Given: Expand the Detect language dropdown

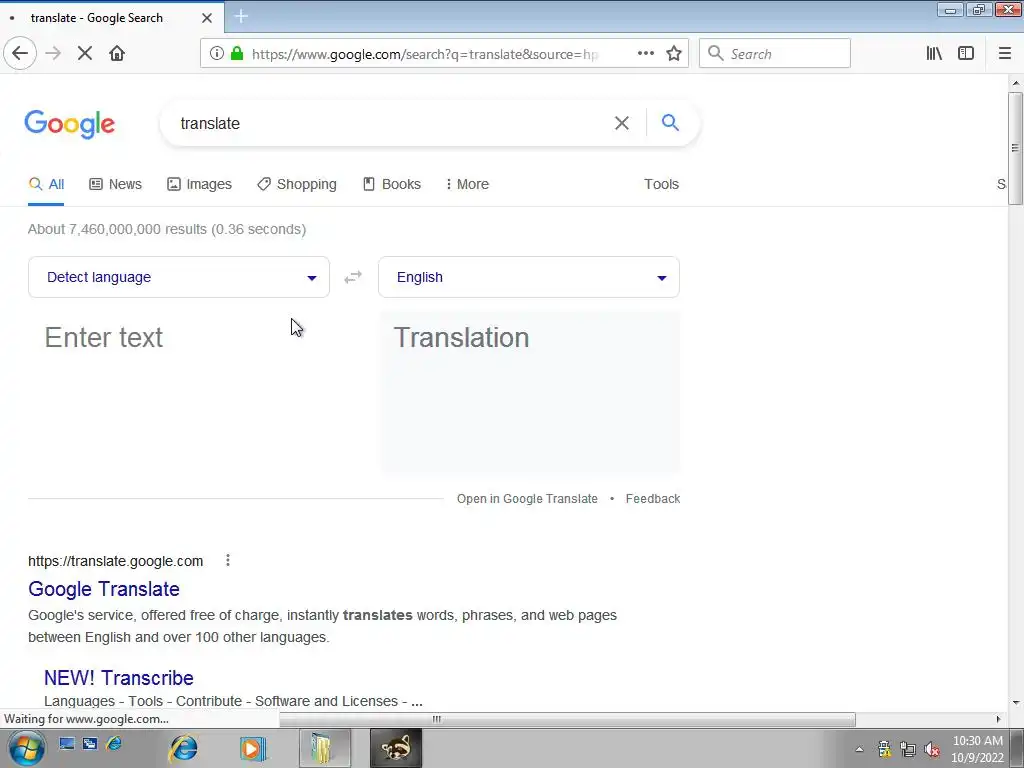Looking at the screenshot, I should pos(179,277).
